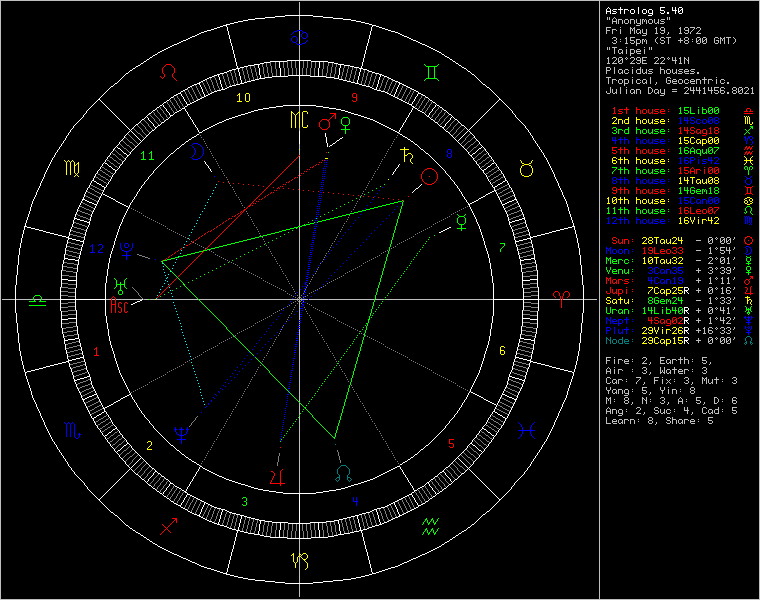Screen dimensions: 760x600
Task: Select the 'Plut: 29Vir26R' position row
Action: tap(680, 331)
